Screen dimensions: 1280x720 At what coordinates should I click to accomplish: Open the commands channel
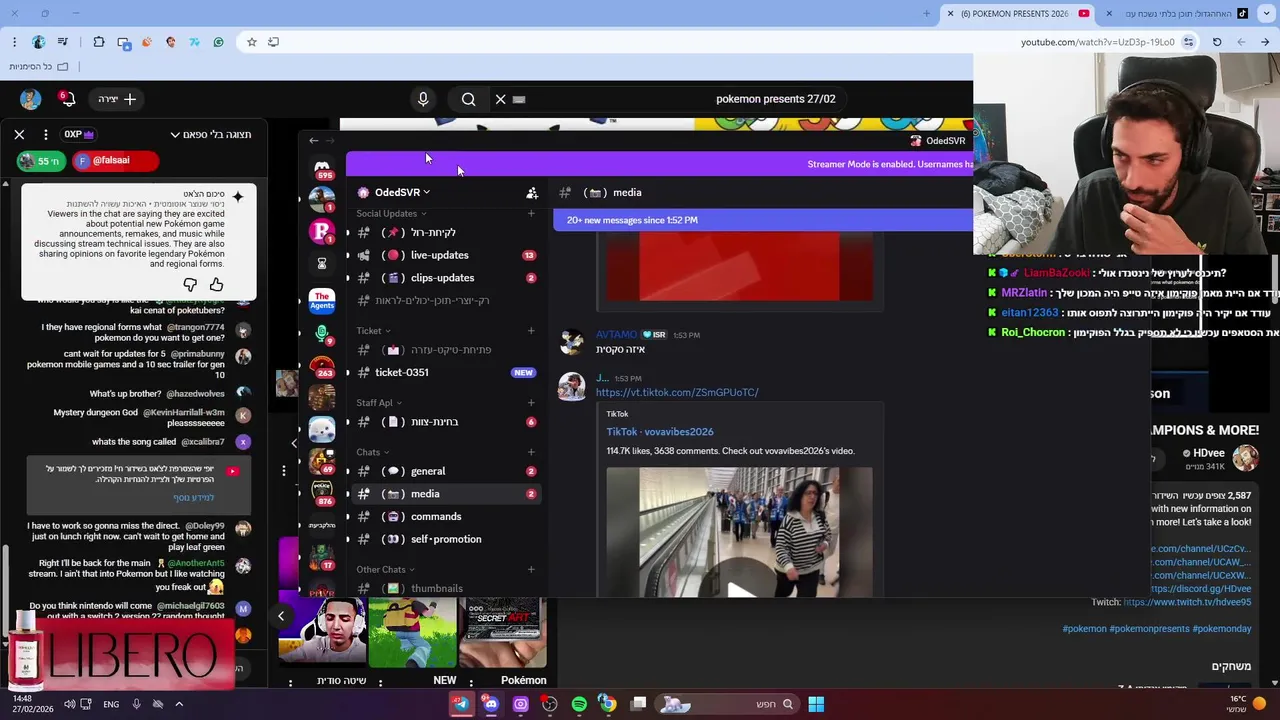tap(446, 517)
